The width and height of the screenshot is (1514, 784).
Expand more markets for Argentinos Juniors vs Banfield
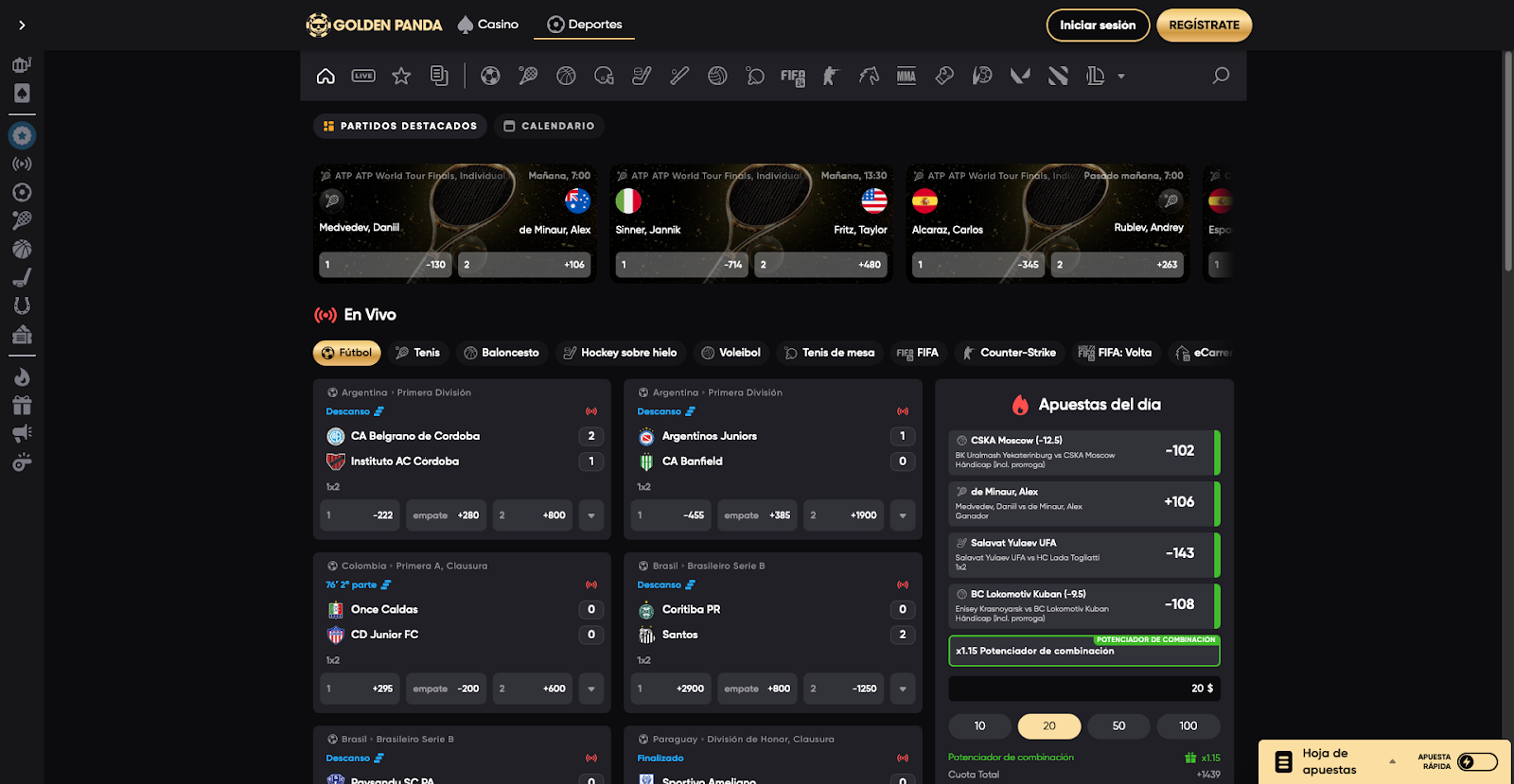coord(903,515)
